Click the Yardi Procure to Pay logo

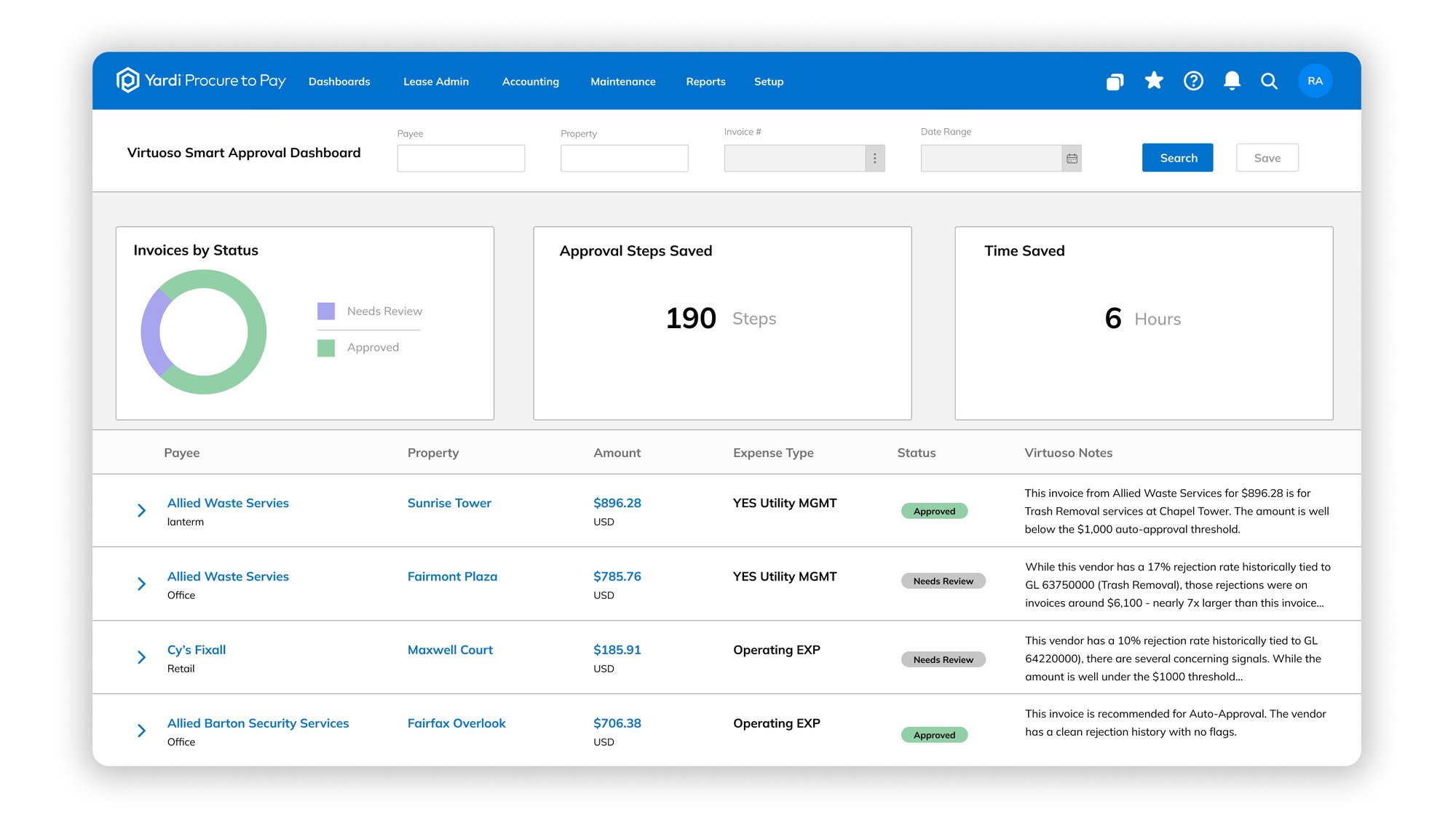tap(201, 81)
